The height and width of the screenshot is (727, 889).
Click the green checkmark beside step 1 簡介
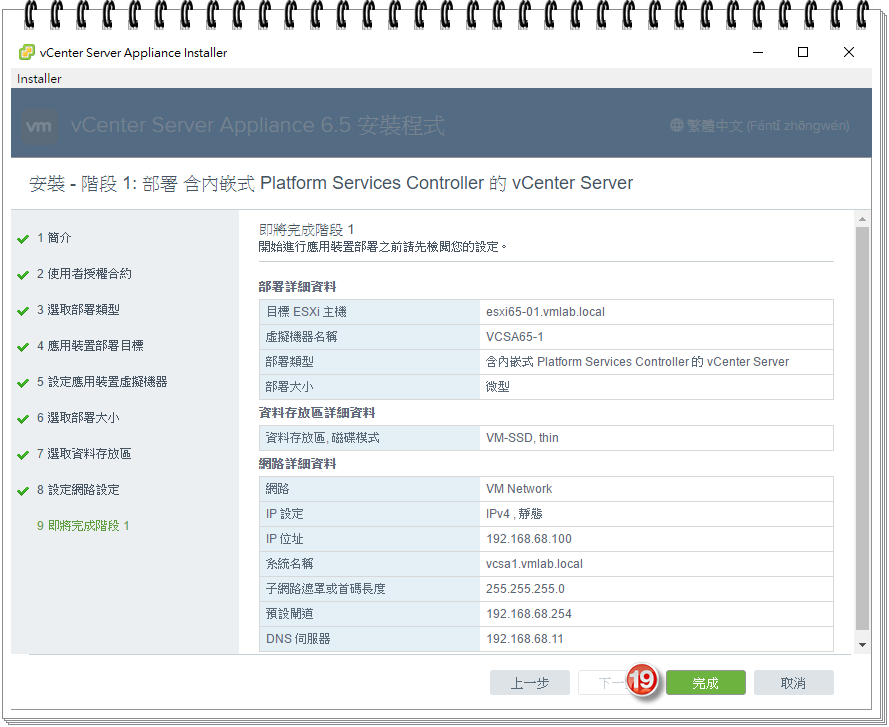click(x=22, y=238)
